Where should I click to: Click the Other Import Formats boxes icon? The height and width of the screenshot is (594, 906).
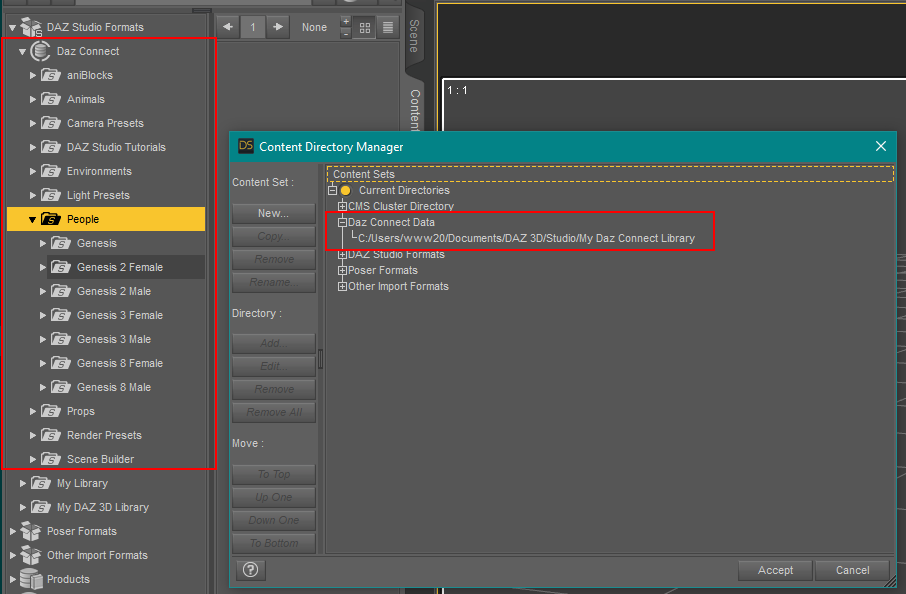point(31,555)
